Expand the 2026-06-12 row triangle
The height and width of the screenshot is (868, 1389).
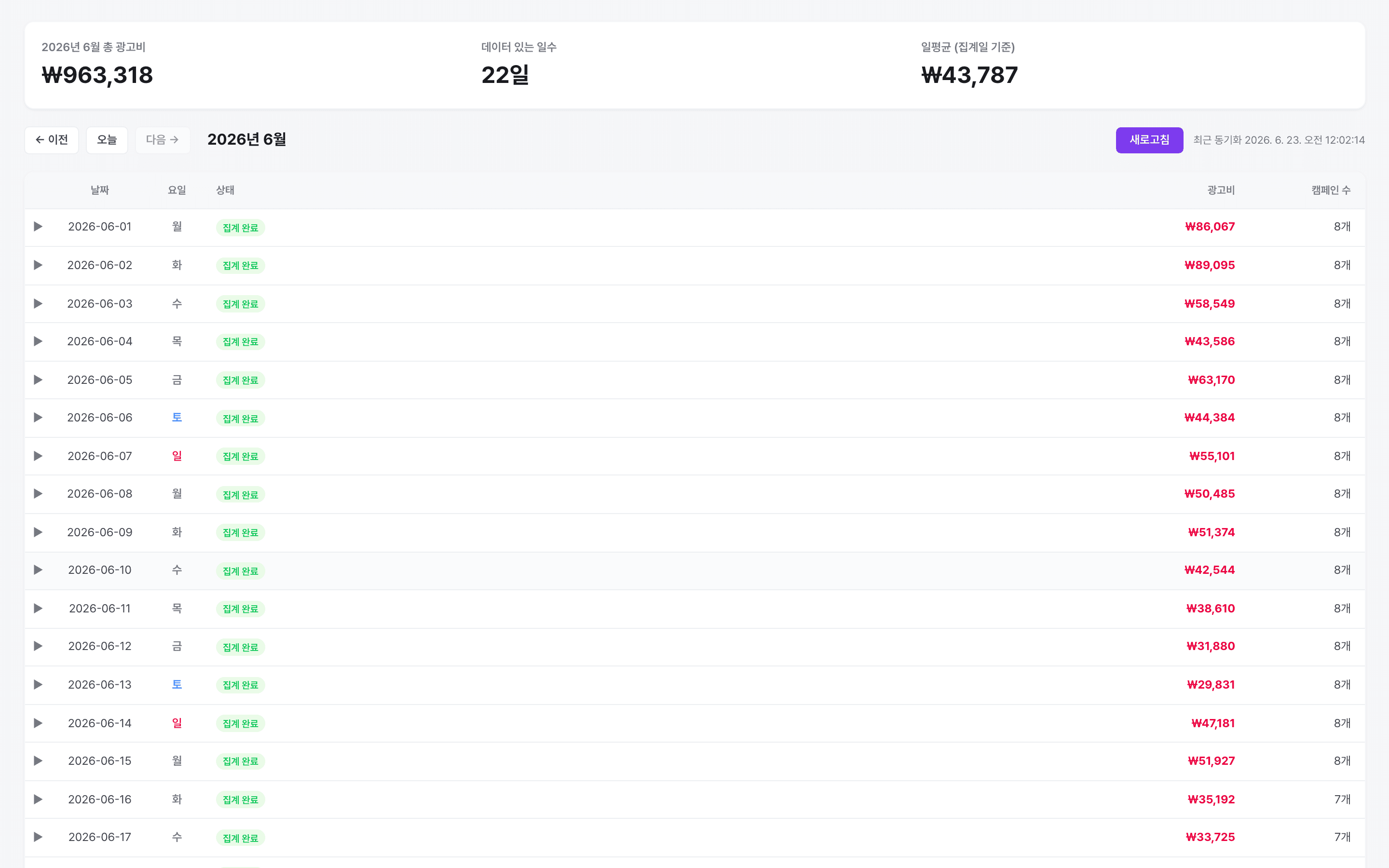(38, 646)
